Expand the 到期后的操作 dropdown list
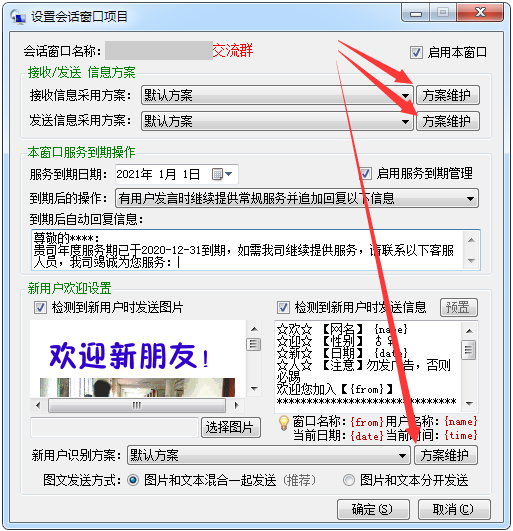The width and height of the screenshot is (513, 531). [297, 198]
